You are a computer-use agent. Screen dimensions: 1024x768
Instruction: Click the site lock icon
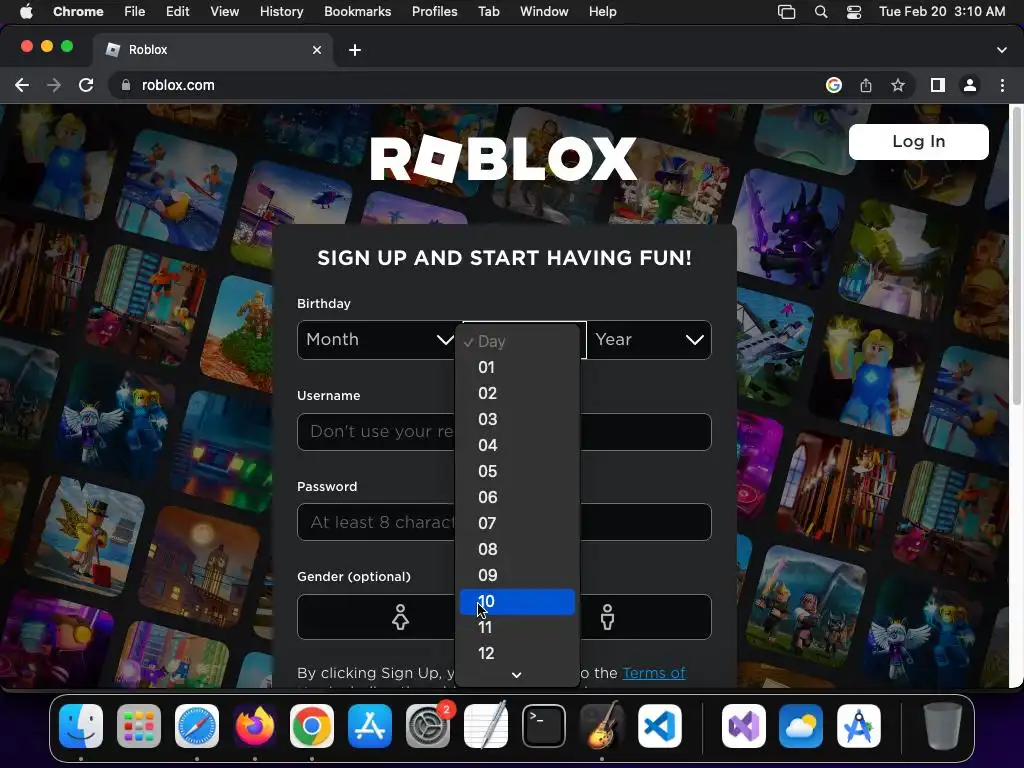[x=125, y=86]
